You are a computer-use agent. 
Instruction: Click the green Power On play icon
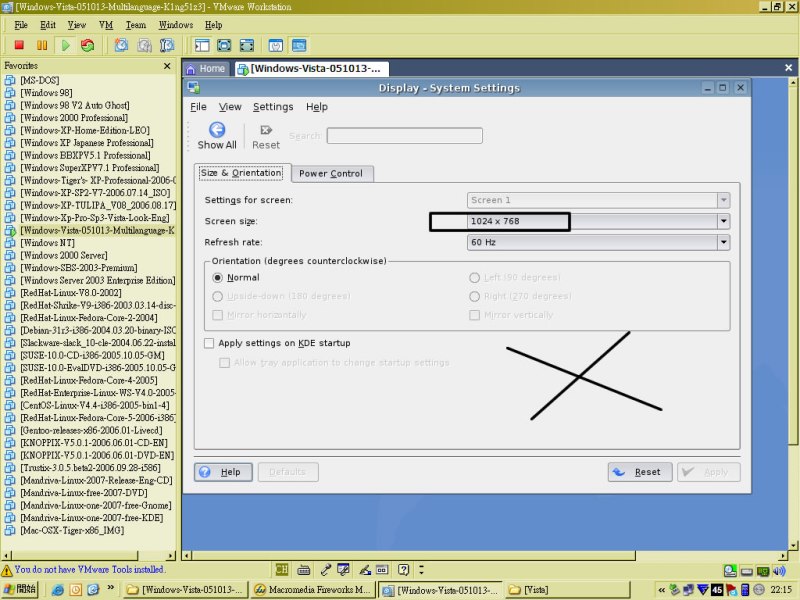[x=65, y=45]
